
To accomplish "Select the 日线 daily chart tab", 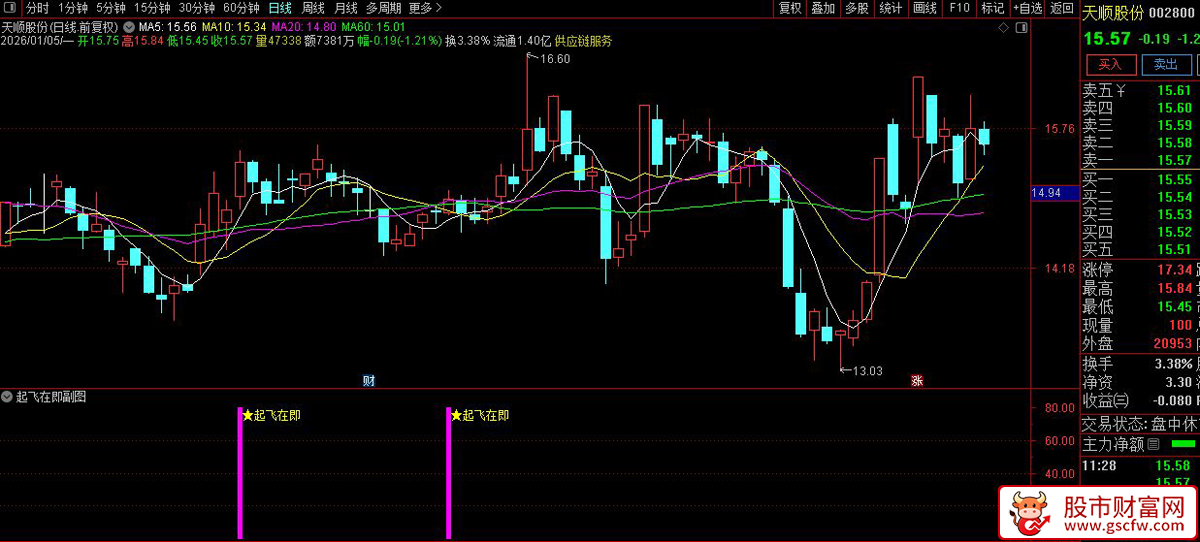I will pos(280,8).
